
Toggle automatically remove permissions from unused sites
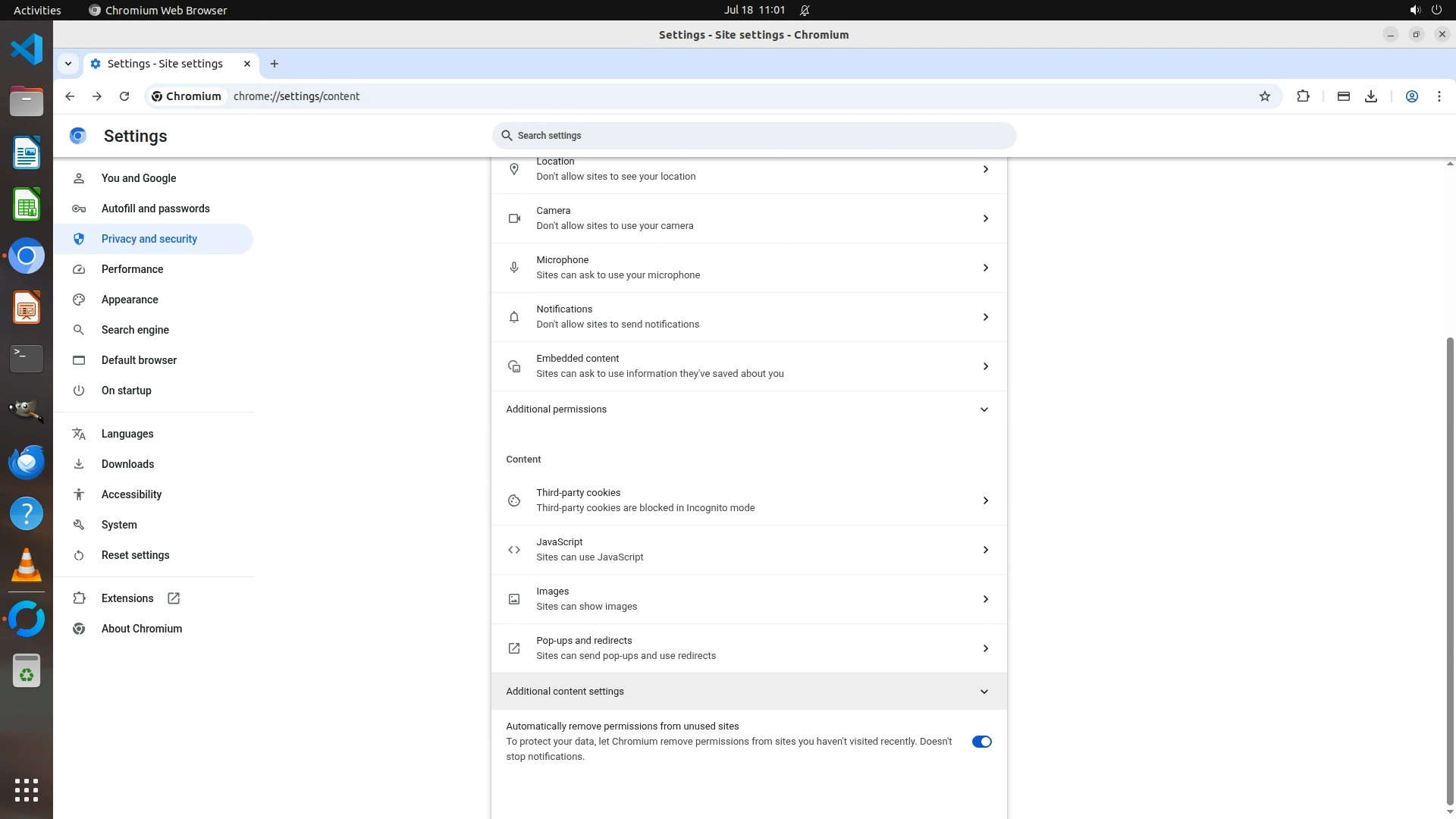(x=981, y=742)
